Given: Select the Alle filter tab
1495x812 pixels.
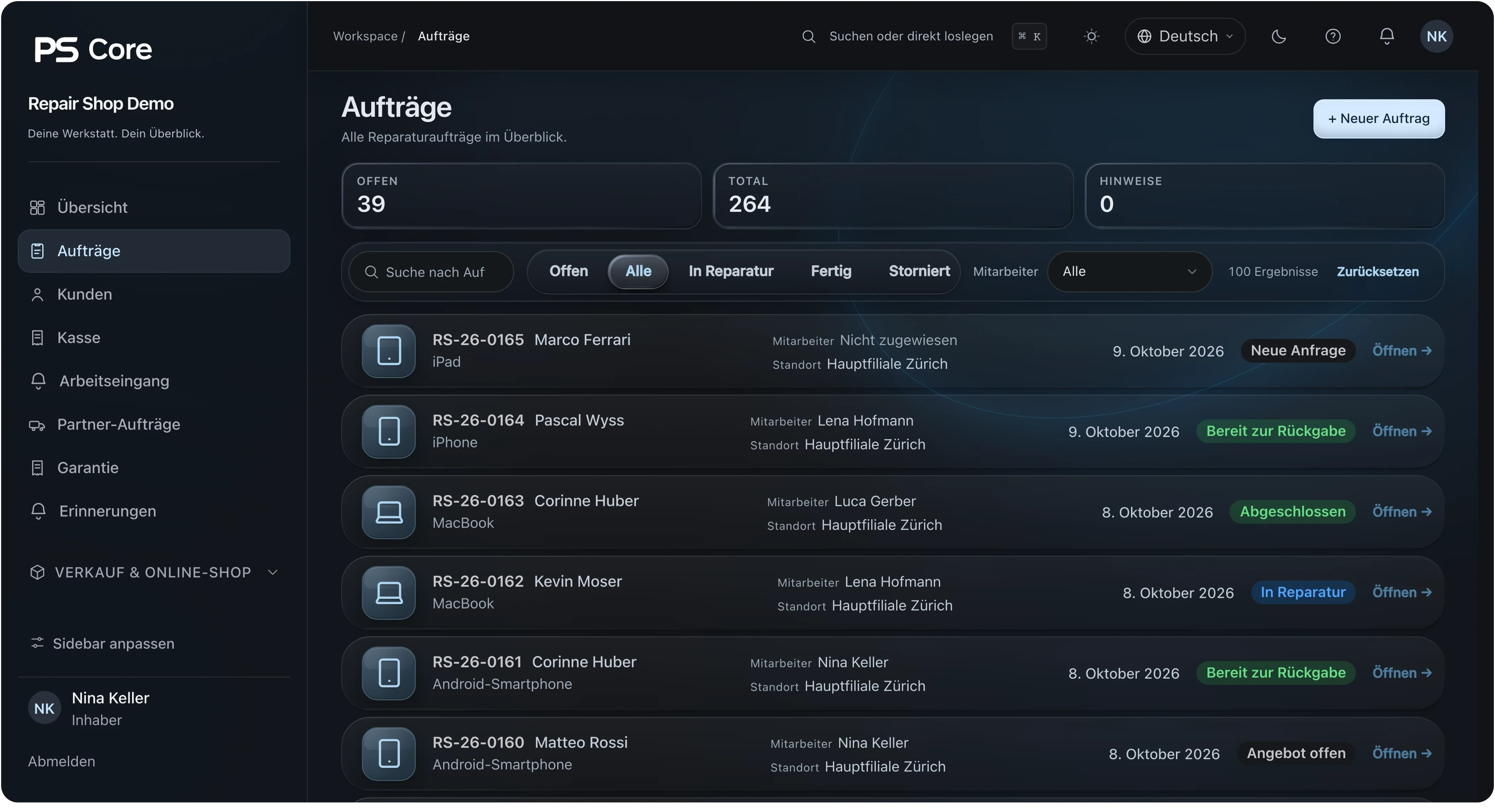Looking at the screenshot, I should (638, 271).
